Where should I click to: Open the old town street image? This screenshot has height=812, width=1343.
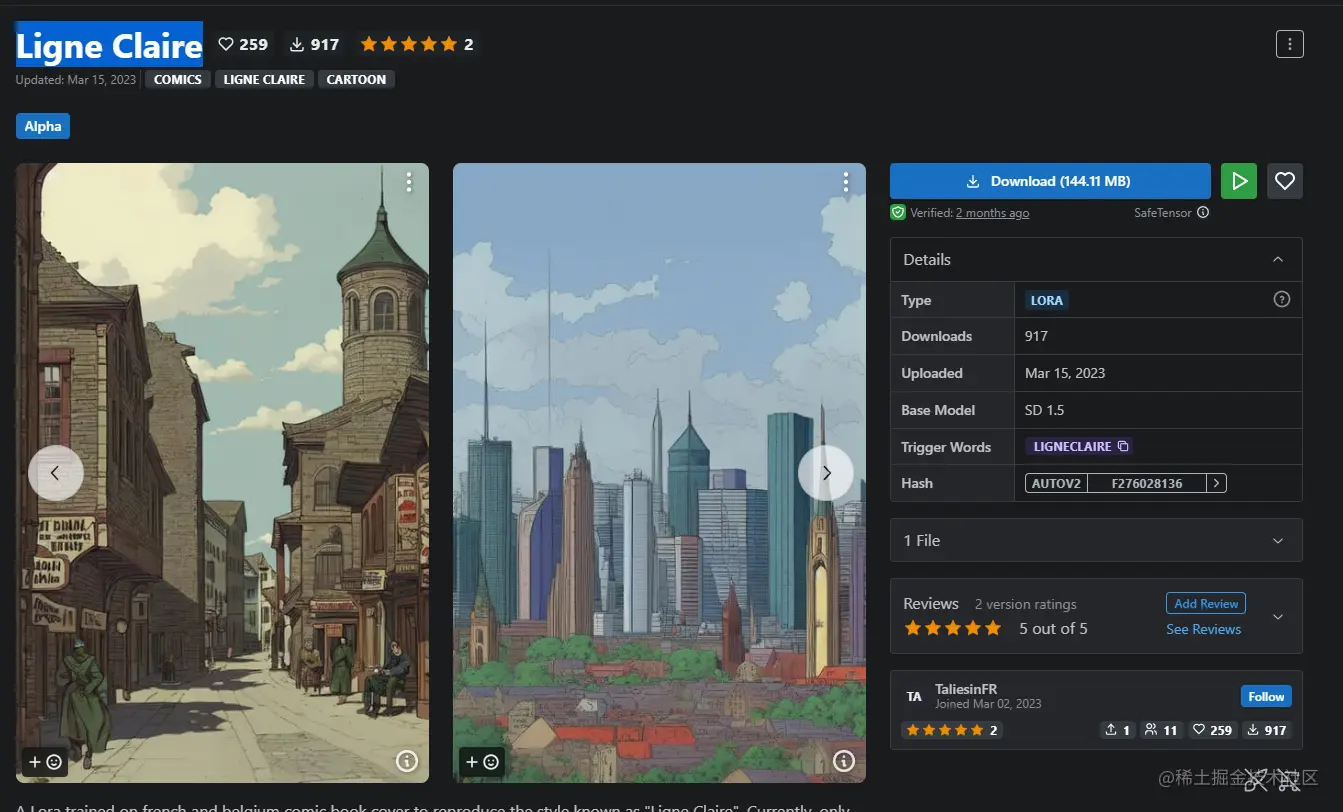point(222,473)
